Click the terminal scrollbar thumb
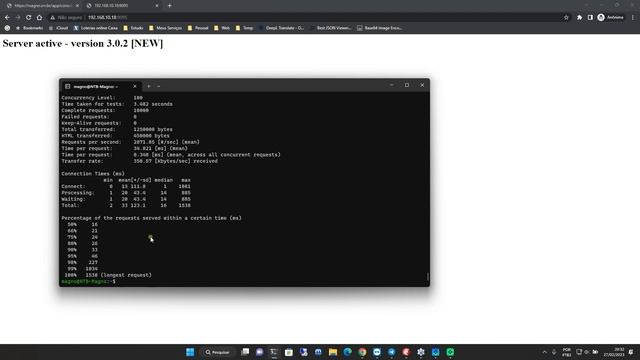 (428, 277)
